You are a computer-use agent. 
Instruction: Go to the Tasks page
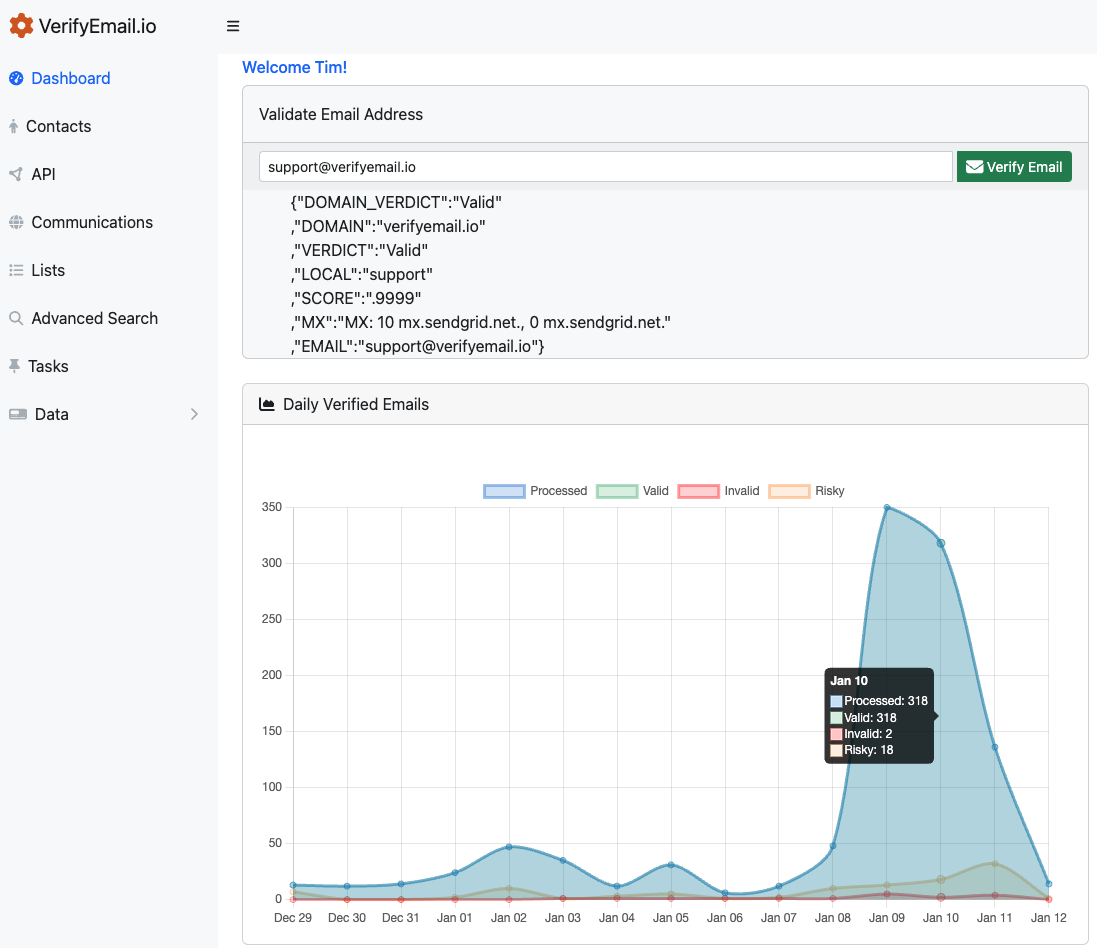[48, 366]
